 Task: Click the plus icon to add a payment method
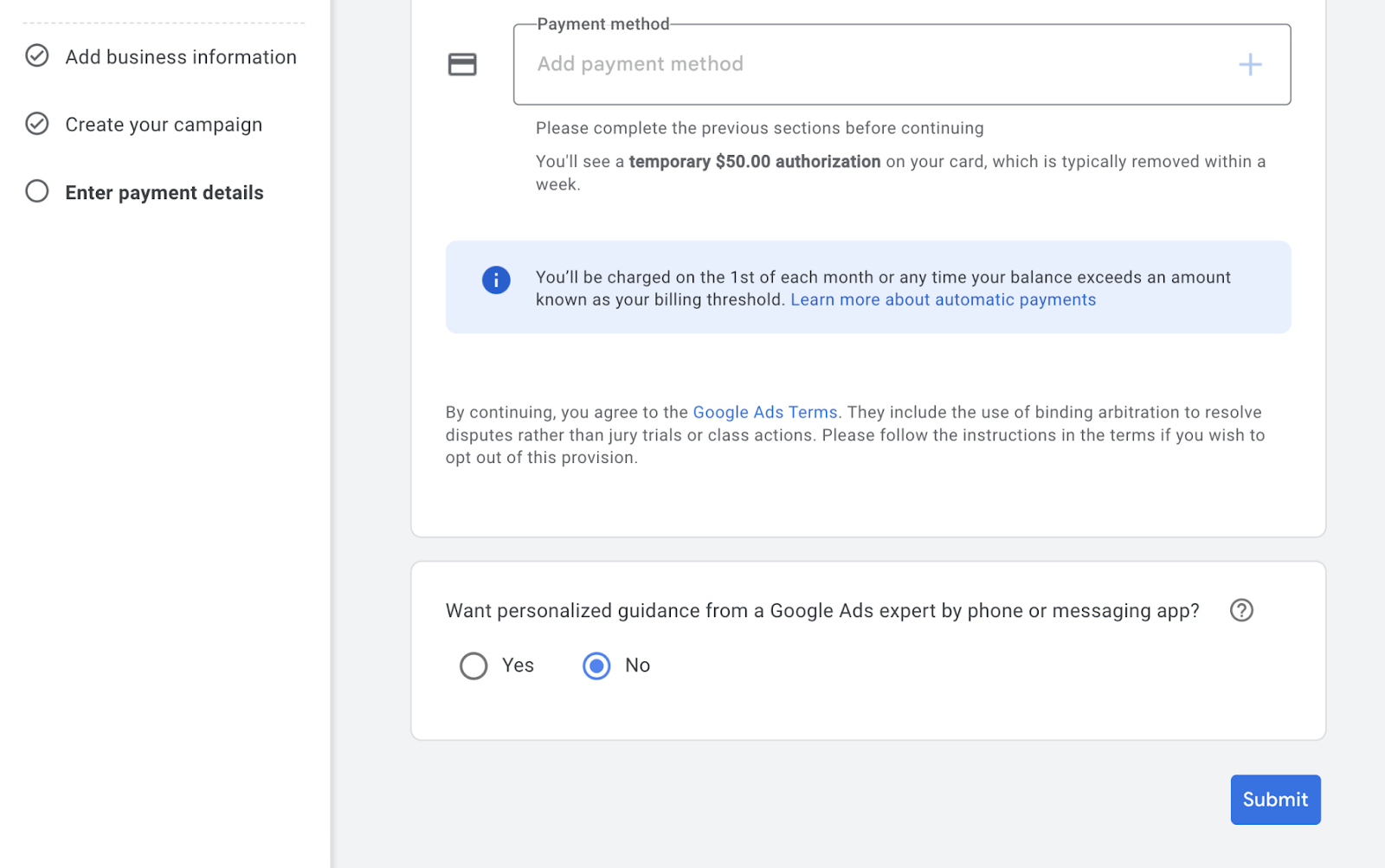point(1250,64)
